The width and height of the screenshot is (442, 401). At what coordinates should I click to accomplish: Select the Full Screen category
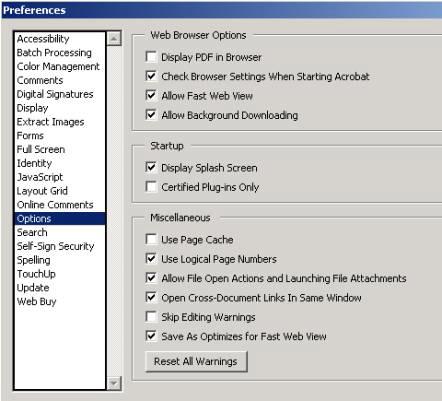click(x=41, y=149)
